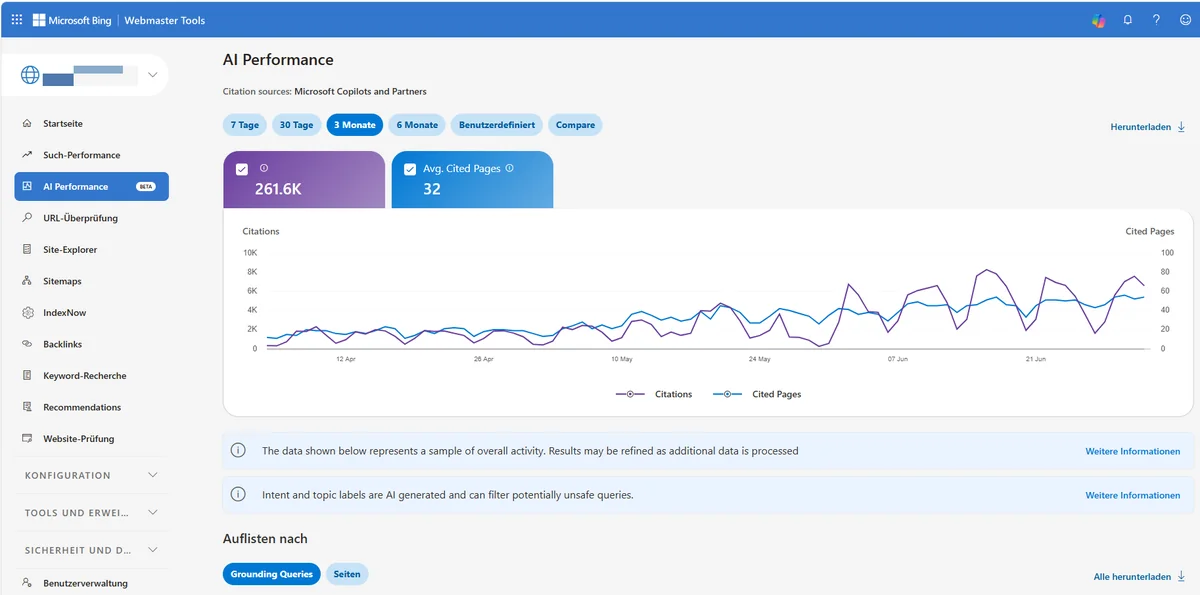This screenshot has height=595, width=1200.
Task: Click the 07 Jun chart axis label
Action: point(897,358)
